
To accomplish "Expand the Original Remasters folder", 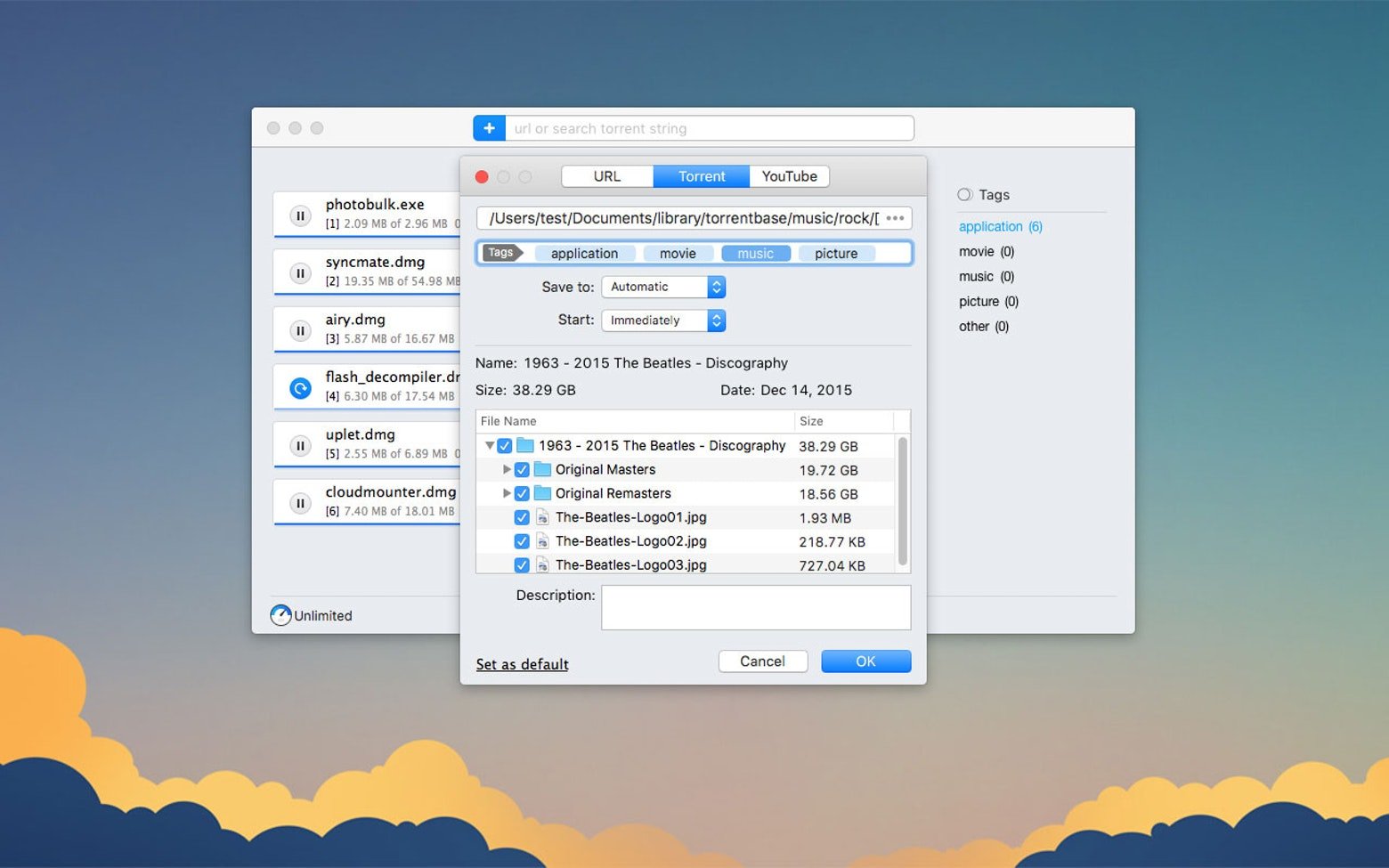I will point(507,493).
